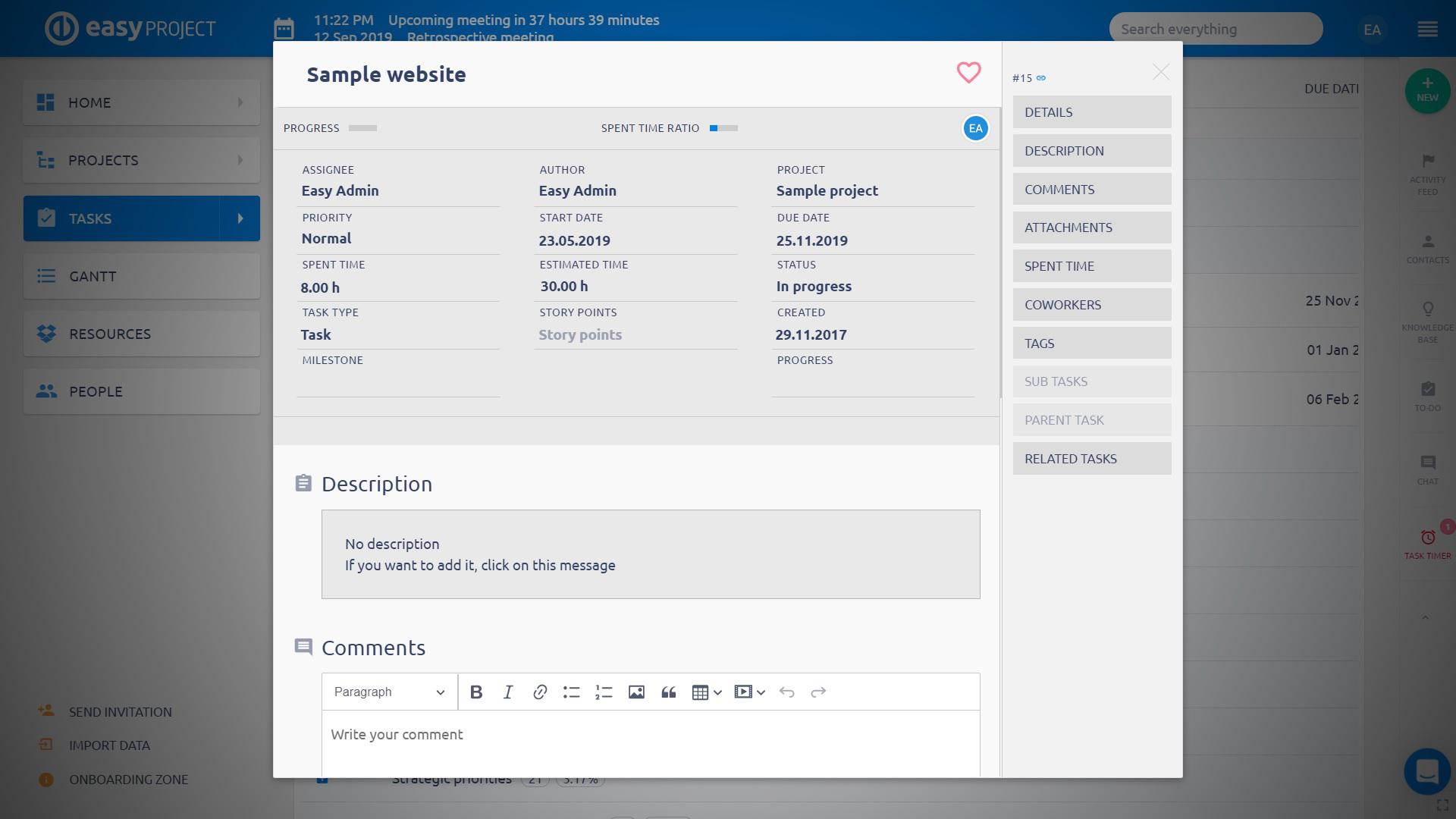Jump to the Related Tasks section

pyautogui.click(x=1091, y=459)
